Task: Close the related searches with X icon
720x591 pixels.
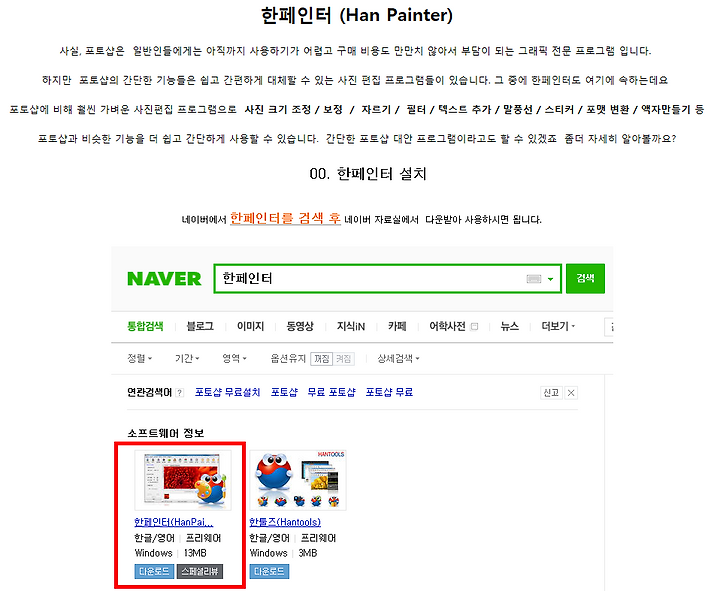Action: pos(571,393)
